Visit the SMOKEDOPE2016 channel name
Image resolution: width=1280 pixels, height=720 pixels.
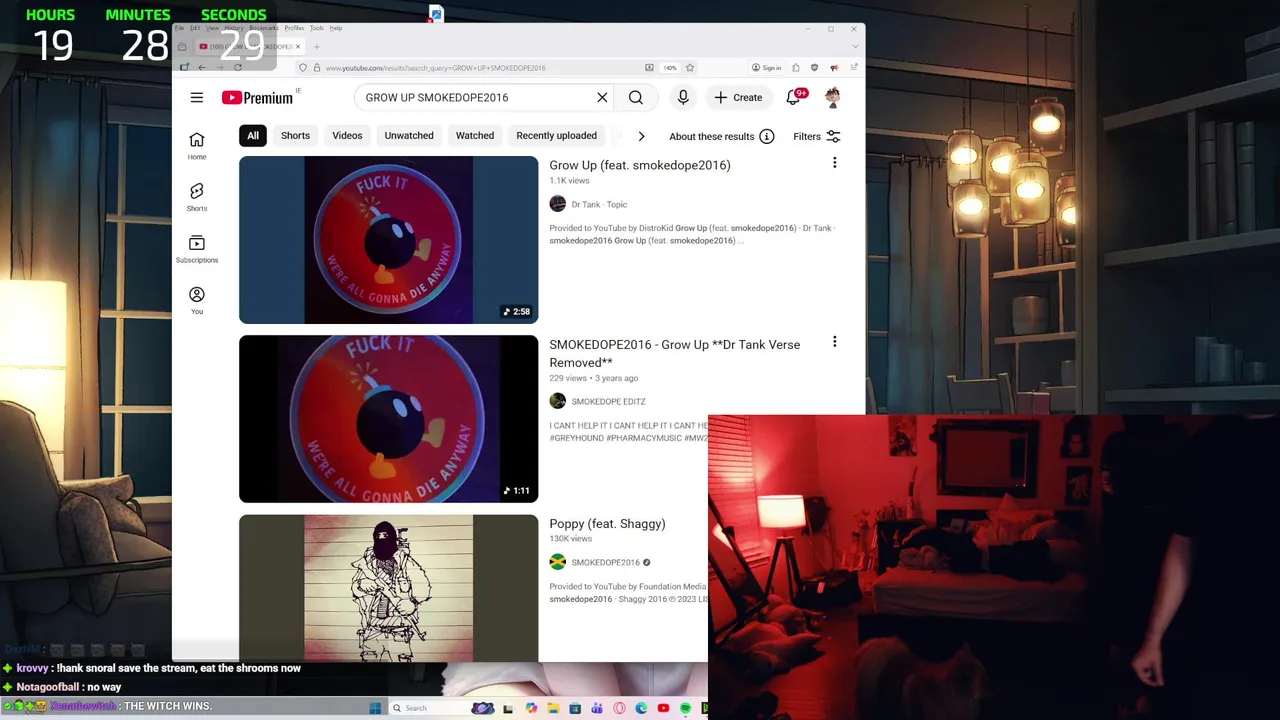point(605,562)
